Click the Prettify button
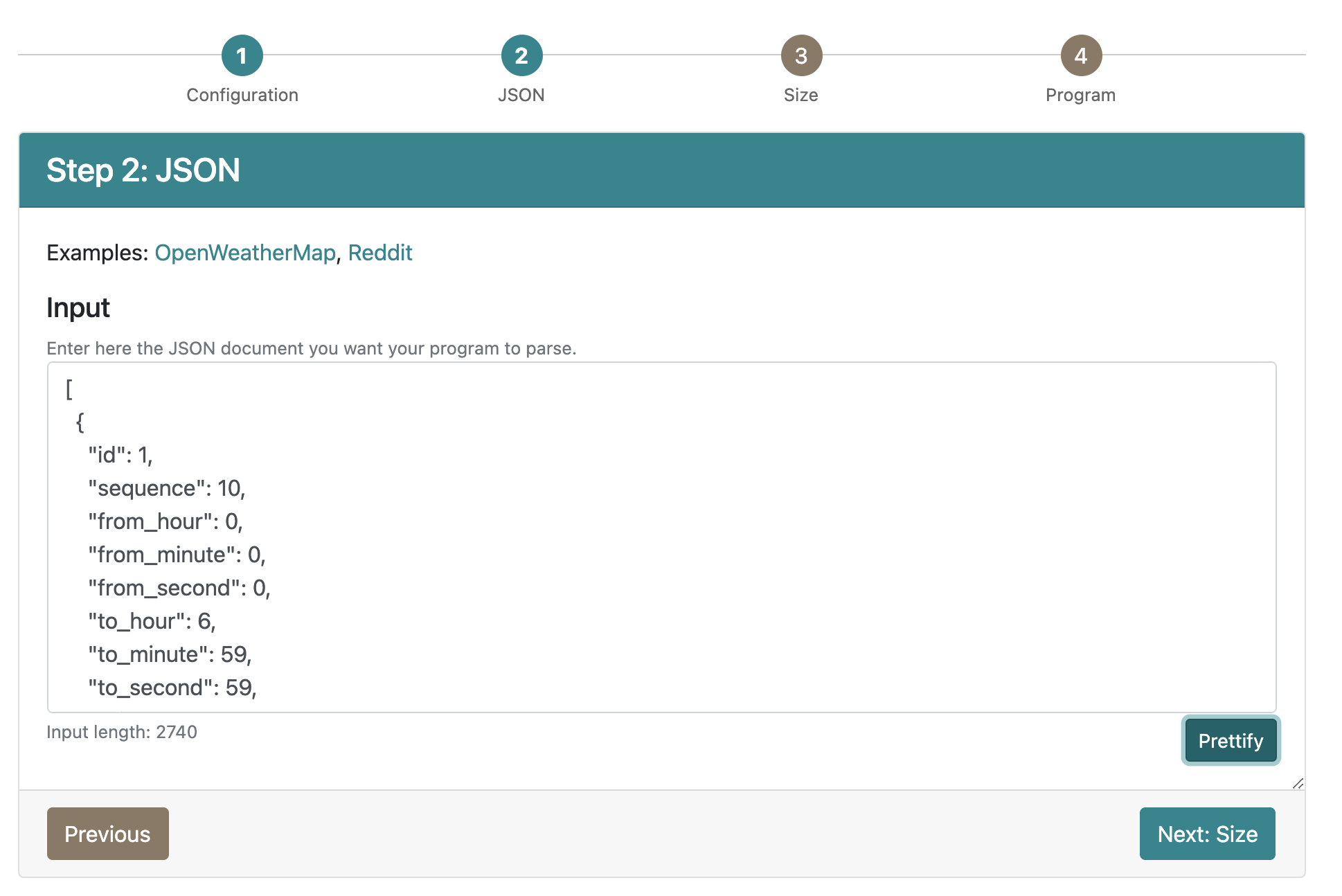1342x896 pixels. (1231, 740)
